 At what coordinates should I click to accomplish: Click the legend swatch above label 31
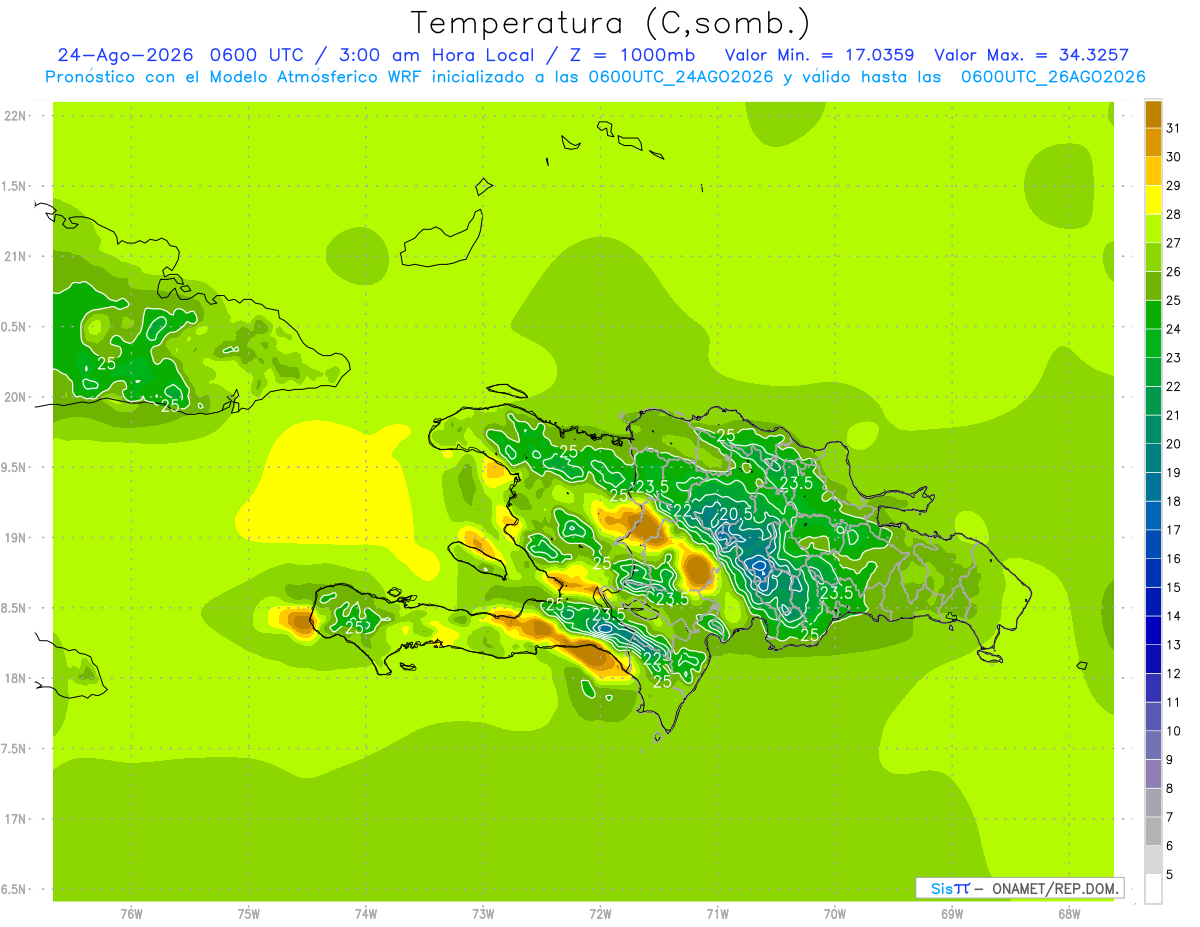pos(1153,114)
